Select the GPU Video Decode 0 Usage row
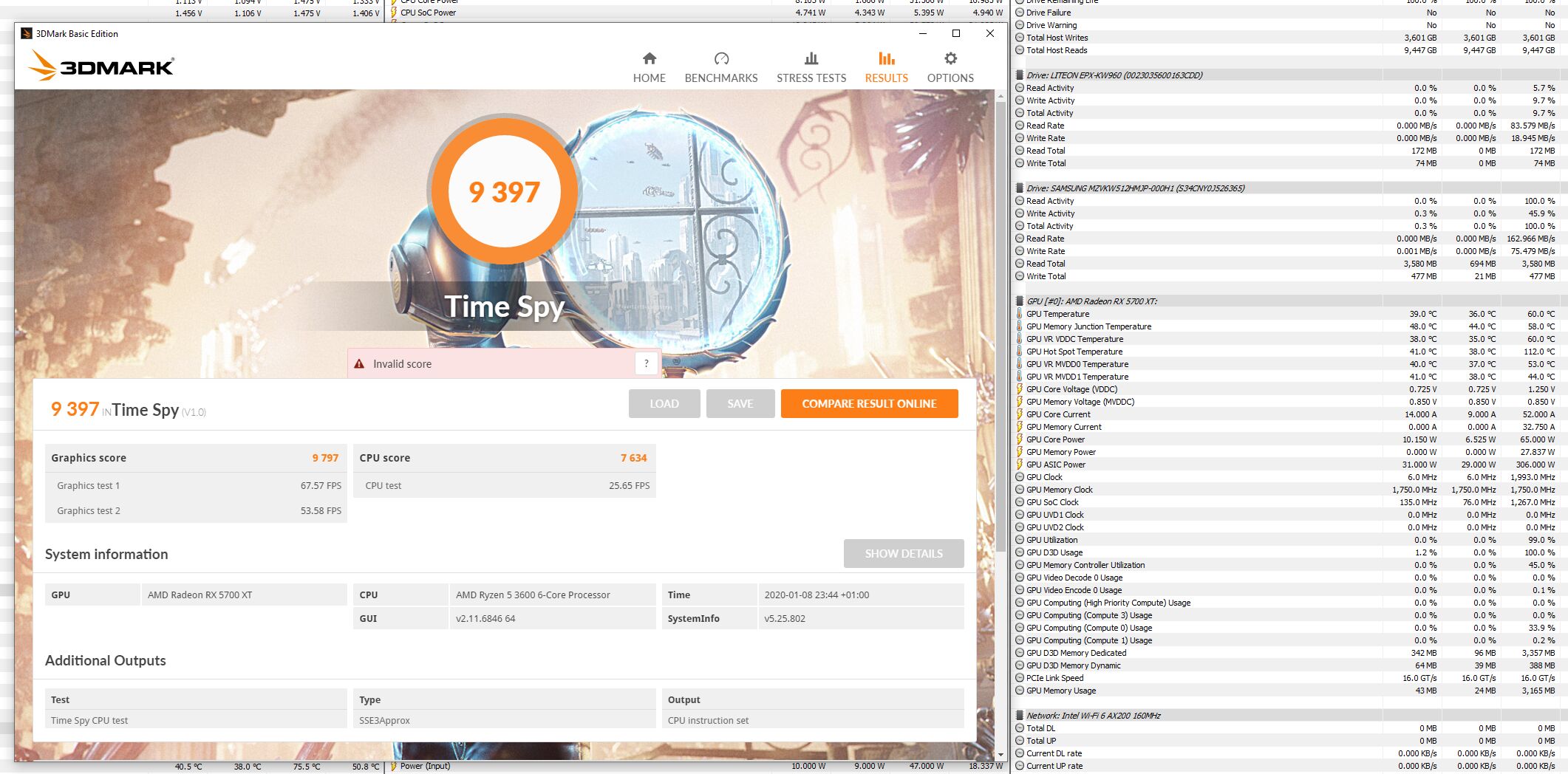 click(x=1290, y=578)
